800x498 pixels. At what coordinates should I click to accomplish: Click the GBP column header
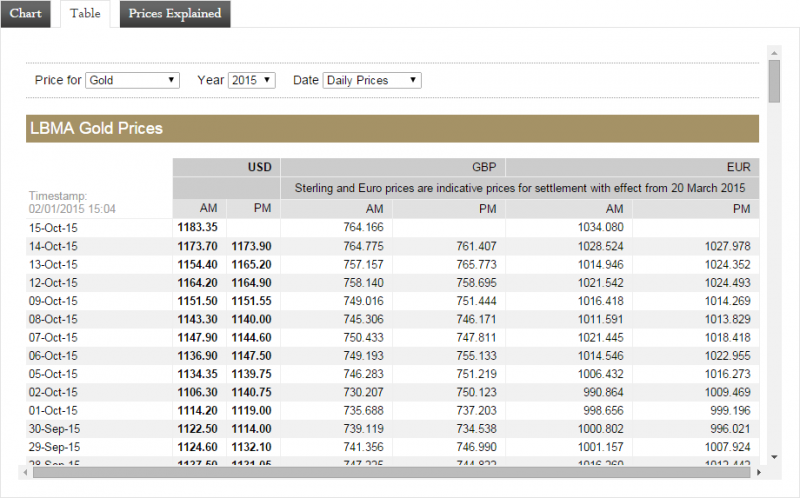(x=393, y=167)
